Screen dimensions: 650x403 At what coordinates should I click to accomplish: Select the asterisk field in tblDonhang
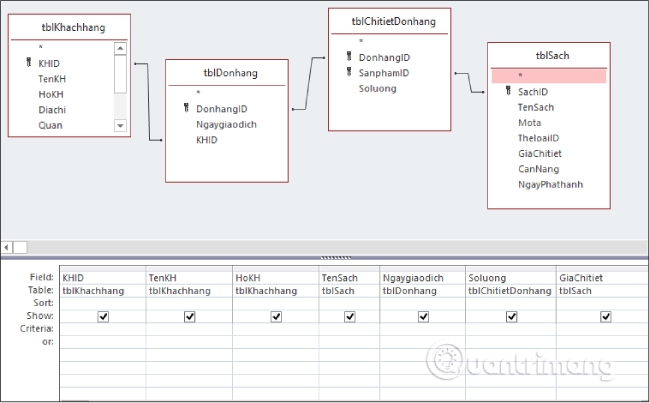tap(198, 93)
